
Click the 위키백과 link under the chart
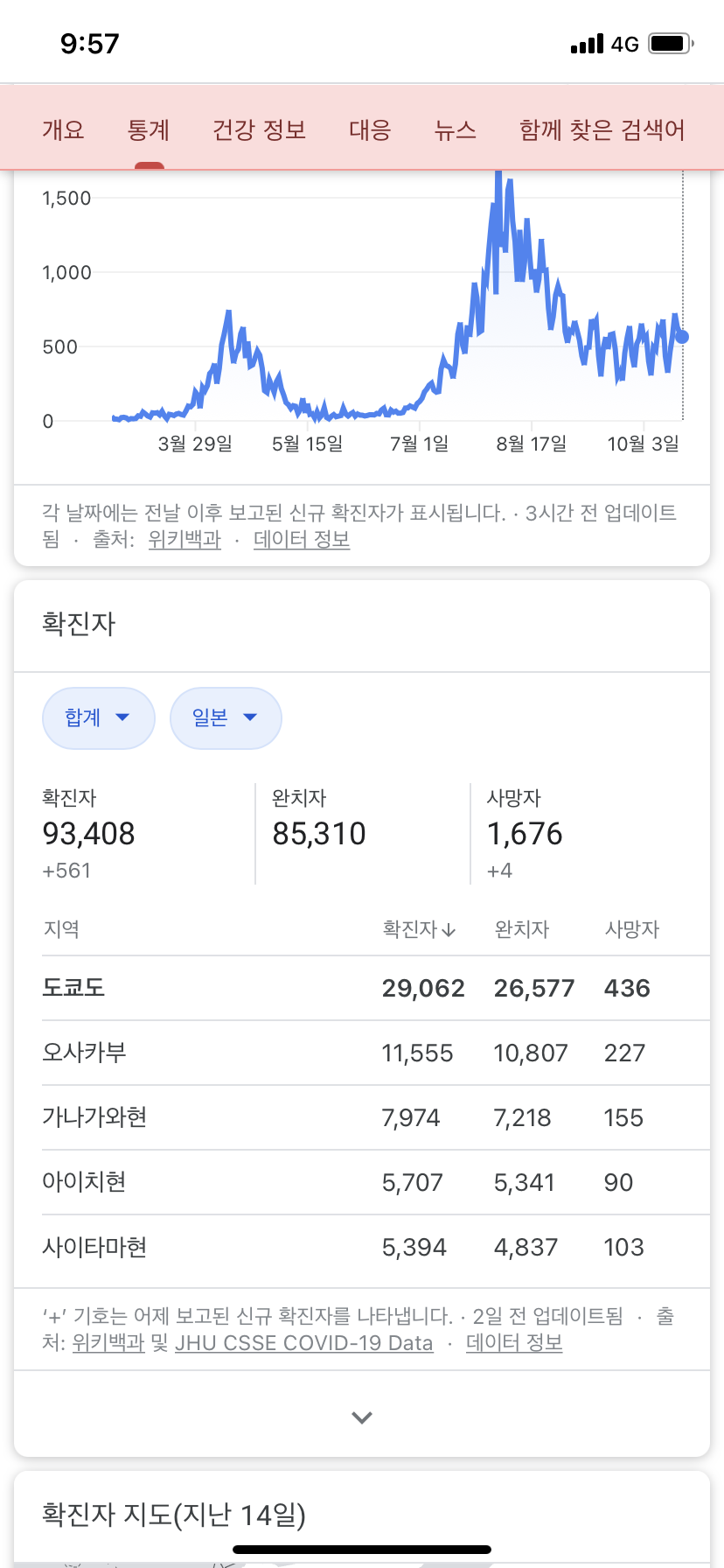pyautogui.click(x=184, y=540)
